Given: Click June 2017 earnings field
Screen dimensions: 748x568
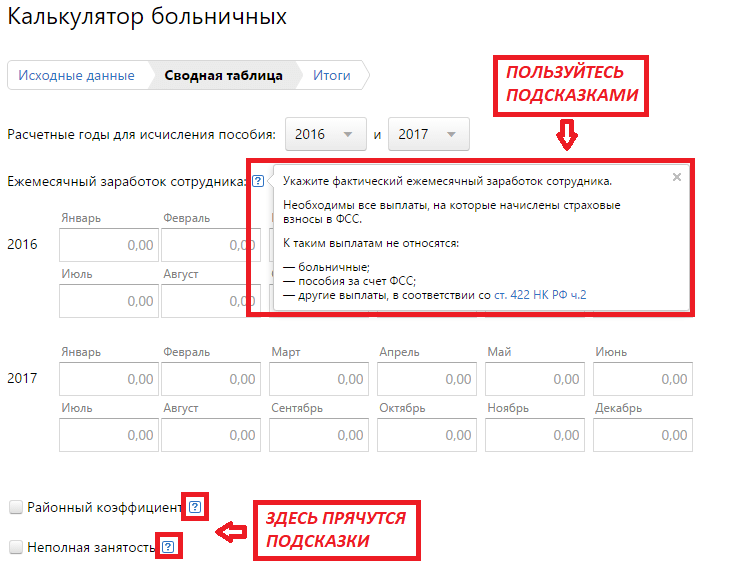Looking at the screenshot, I should 643,379.
